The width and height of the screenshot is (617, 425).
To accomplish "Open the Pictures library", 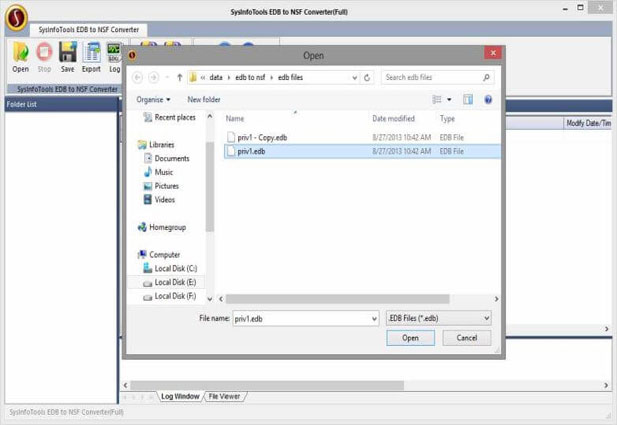I will click(x=161, y=186).
